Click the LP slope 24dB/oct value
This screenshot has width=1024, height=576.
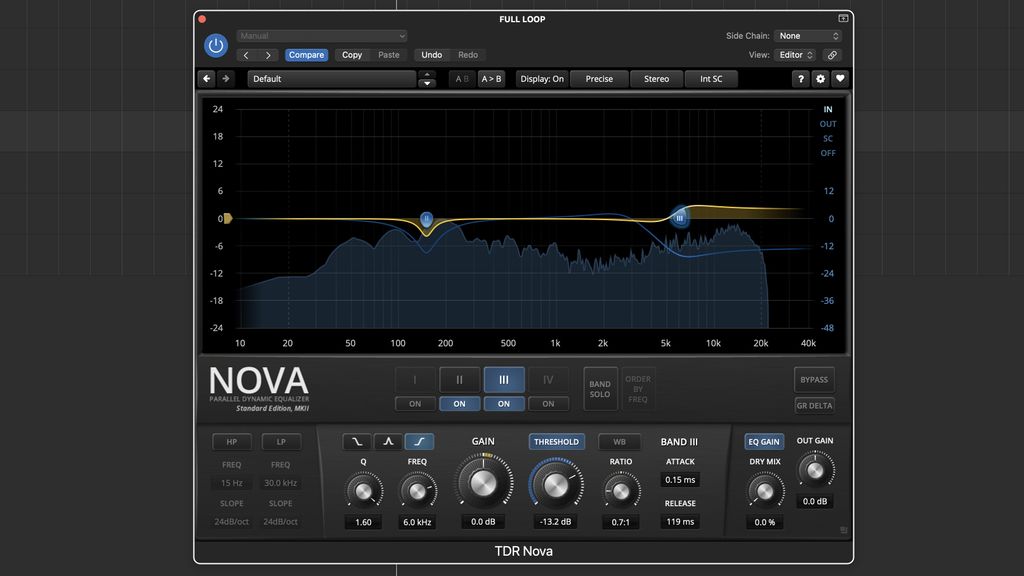coord(281,521)
